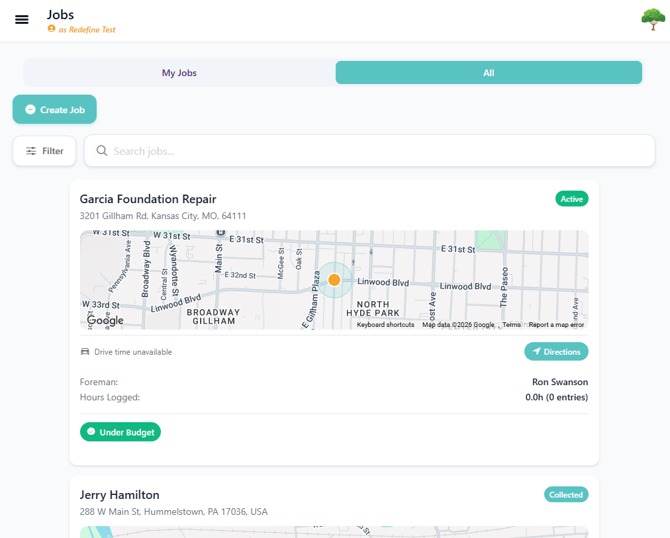Click the 3201 Gillham Rd address

163,216
